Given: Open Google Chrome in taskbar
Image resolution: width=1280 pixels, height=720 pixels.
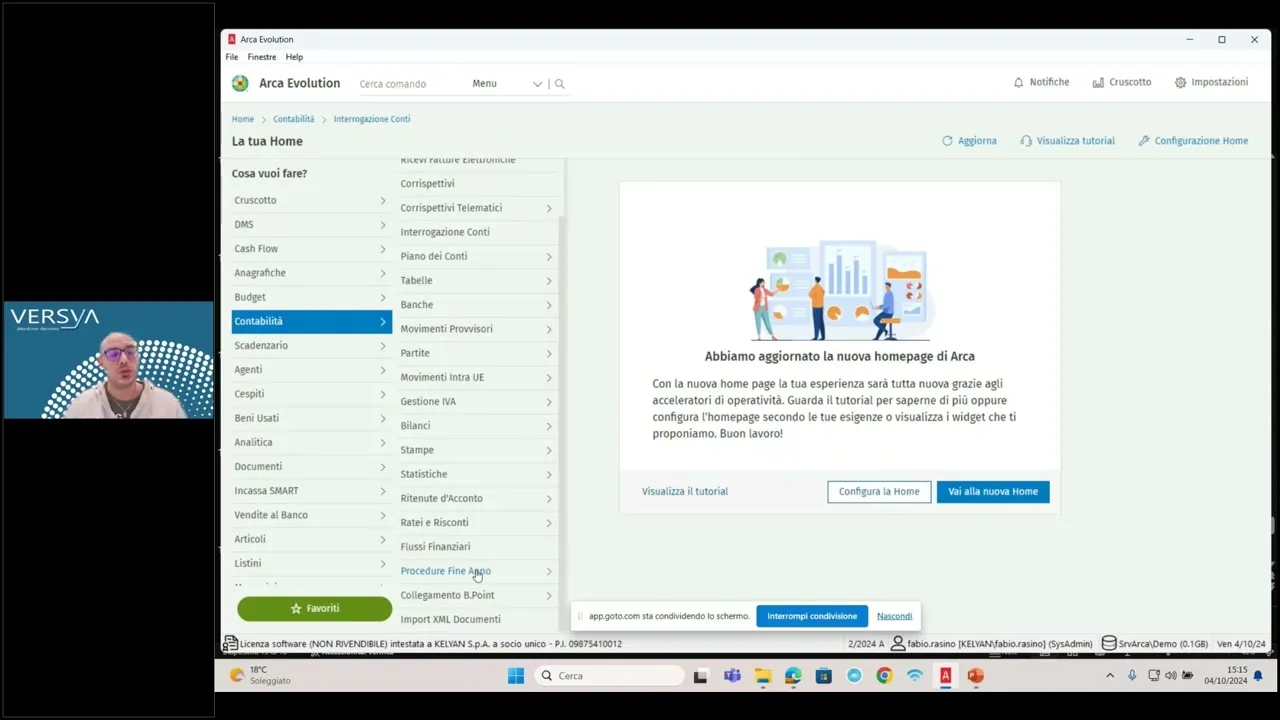Looking at the screenshot, I should 884,676.
